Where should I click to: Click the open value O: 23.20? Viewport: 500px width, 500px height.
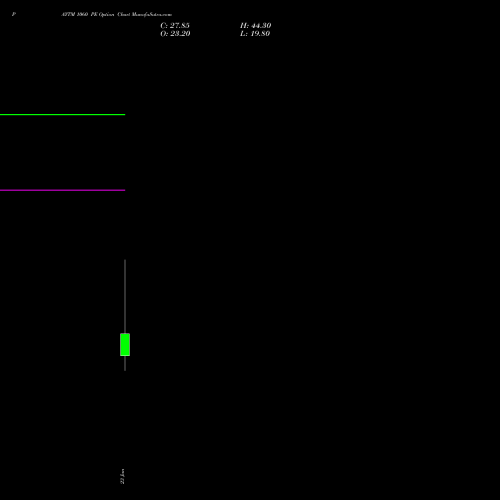coord(175,34)
